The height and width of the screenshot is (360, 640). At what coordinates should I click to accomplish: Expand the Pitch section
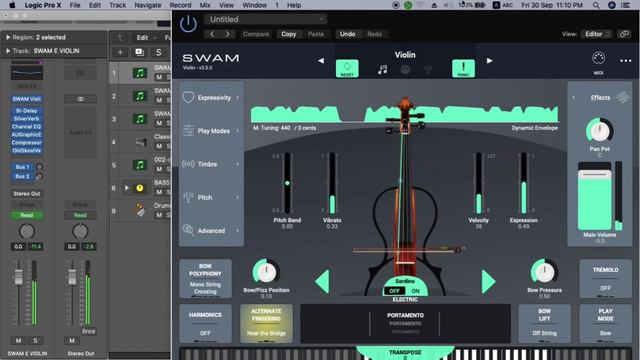211,197
